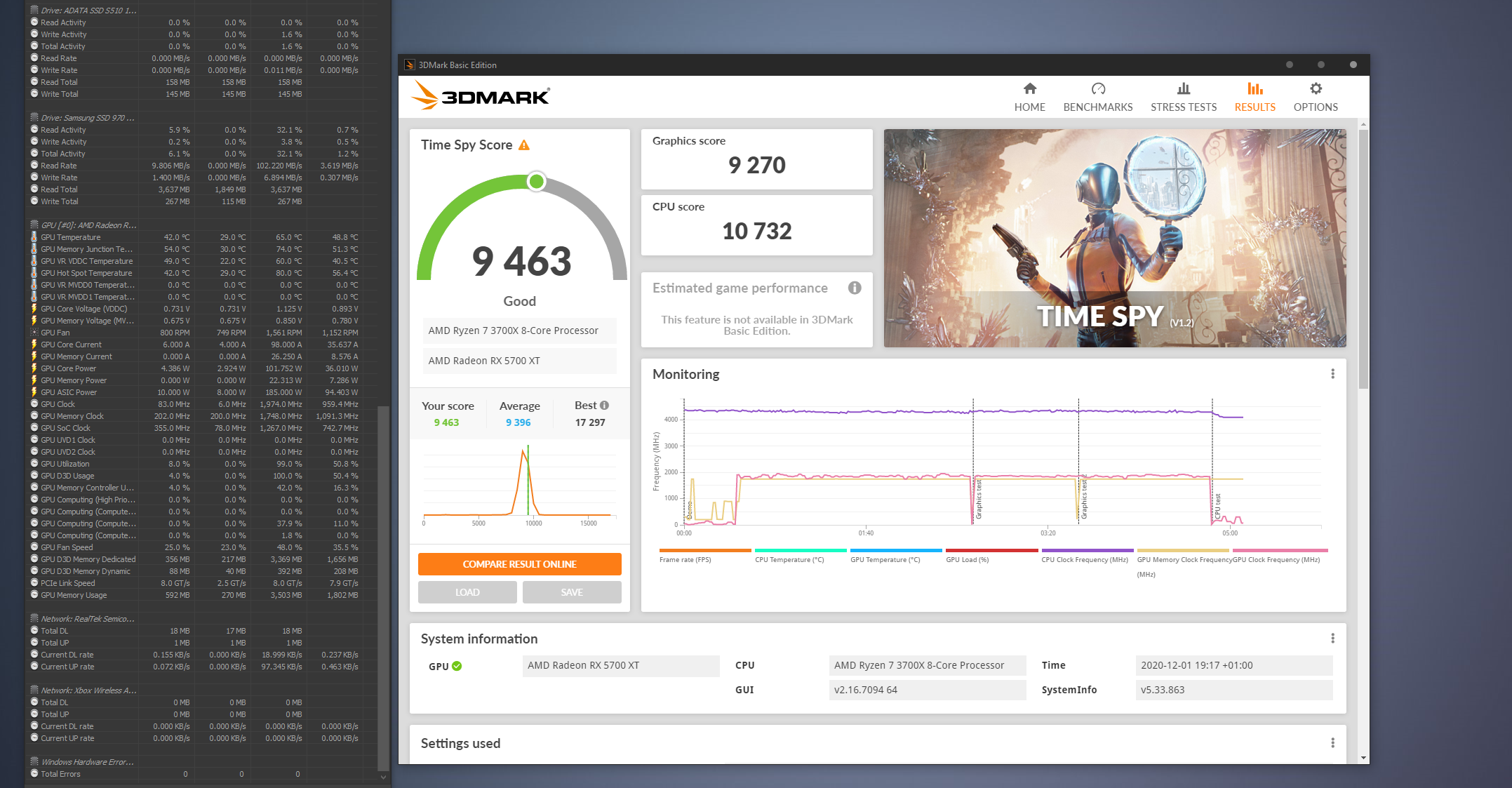1512x788 pixels.
Task: Click the GPU Core Voltage (VDDC) bolt icon
Action: 34,309
